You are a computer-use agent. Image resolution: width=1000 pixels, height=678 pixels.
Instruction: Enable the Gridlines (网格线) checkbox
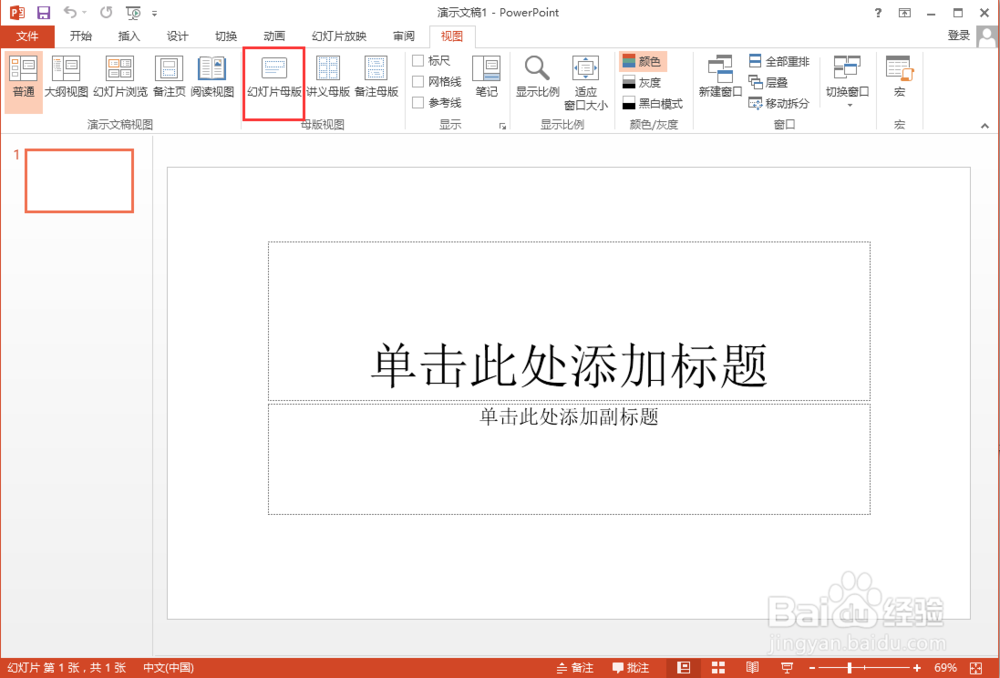418,82
